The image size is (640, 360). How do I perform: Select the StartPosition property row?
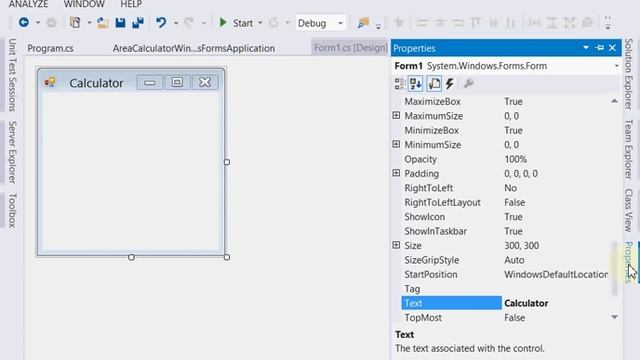[506, 274]
